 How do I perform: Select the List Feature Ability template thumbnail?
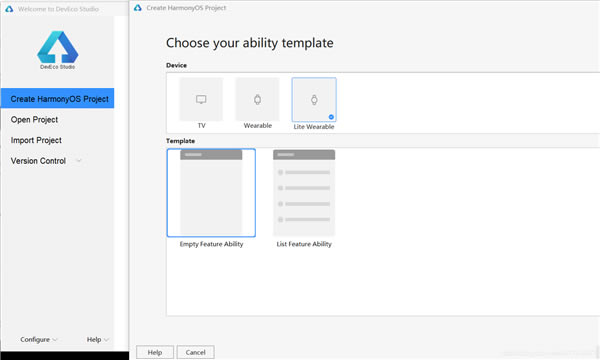click(x=304, y=193)
